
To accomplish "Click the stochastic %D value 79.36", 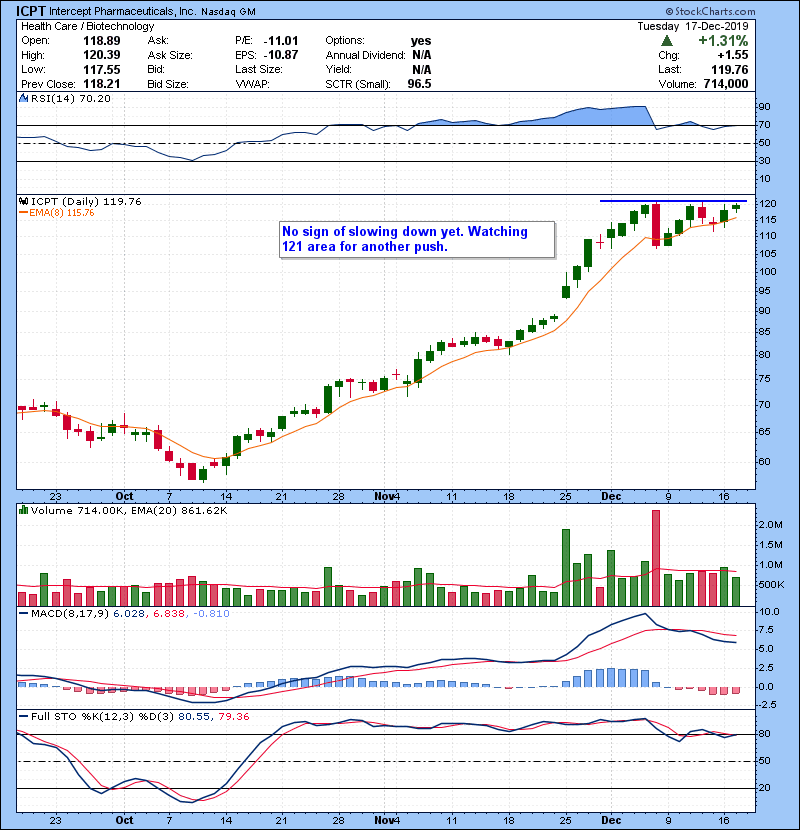I will 233,717.
